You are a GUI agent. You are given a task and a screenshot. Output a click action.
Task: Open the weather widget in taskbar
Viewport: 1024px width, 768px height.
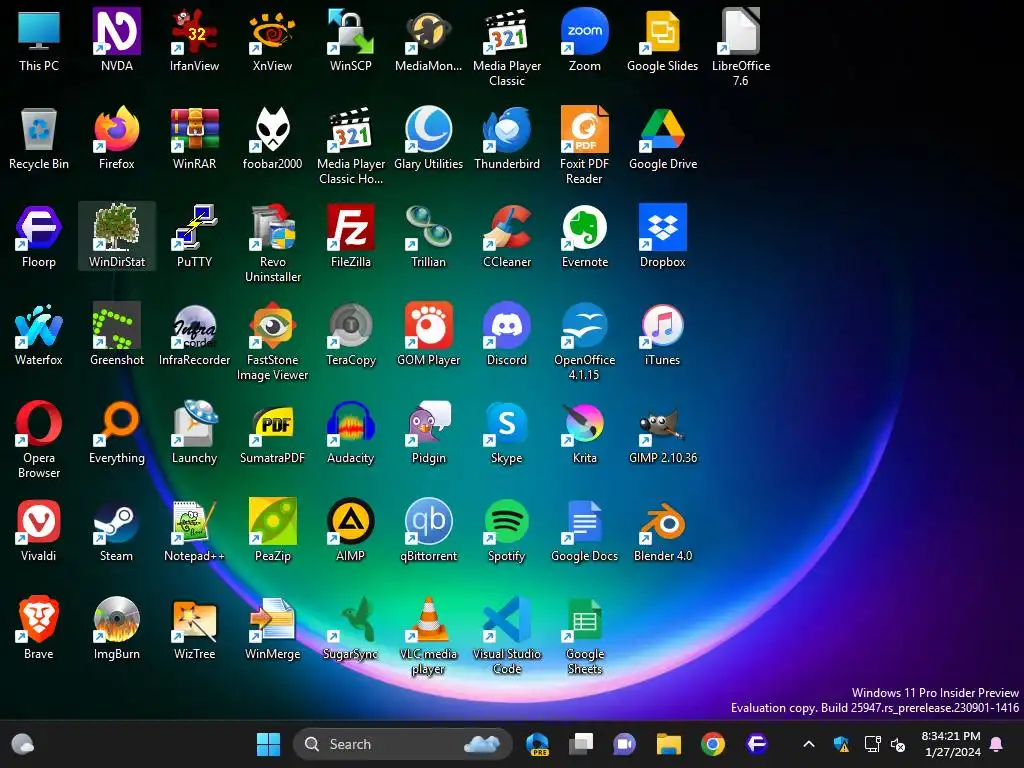[x=23, y=744]
